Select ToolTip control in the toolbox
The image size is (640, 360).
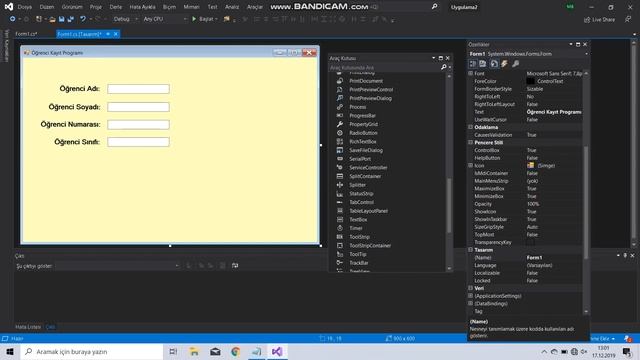[358, 254]
